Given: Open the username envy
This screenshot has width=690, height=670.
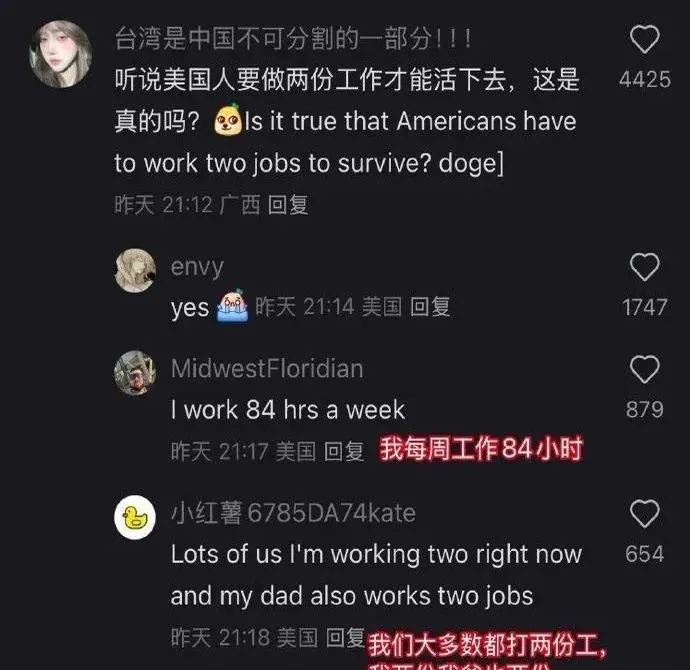Looking at the screenshot, I should (197, 267).
